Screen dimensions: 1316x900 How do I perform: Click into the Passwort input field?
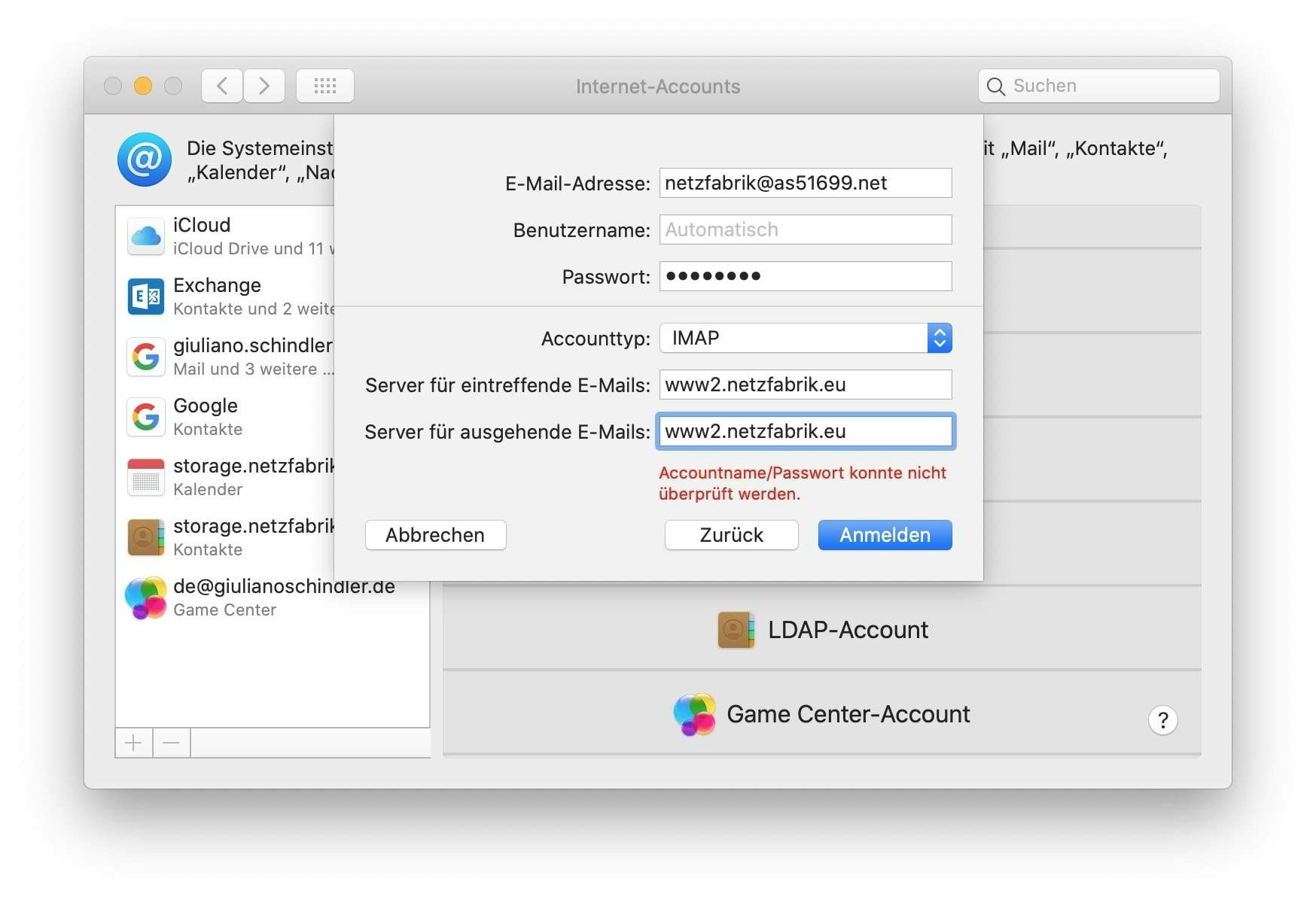point(805,276)
